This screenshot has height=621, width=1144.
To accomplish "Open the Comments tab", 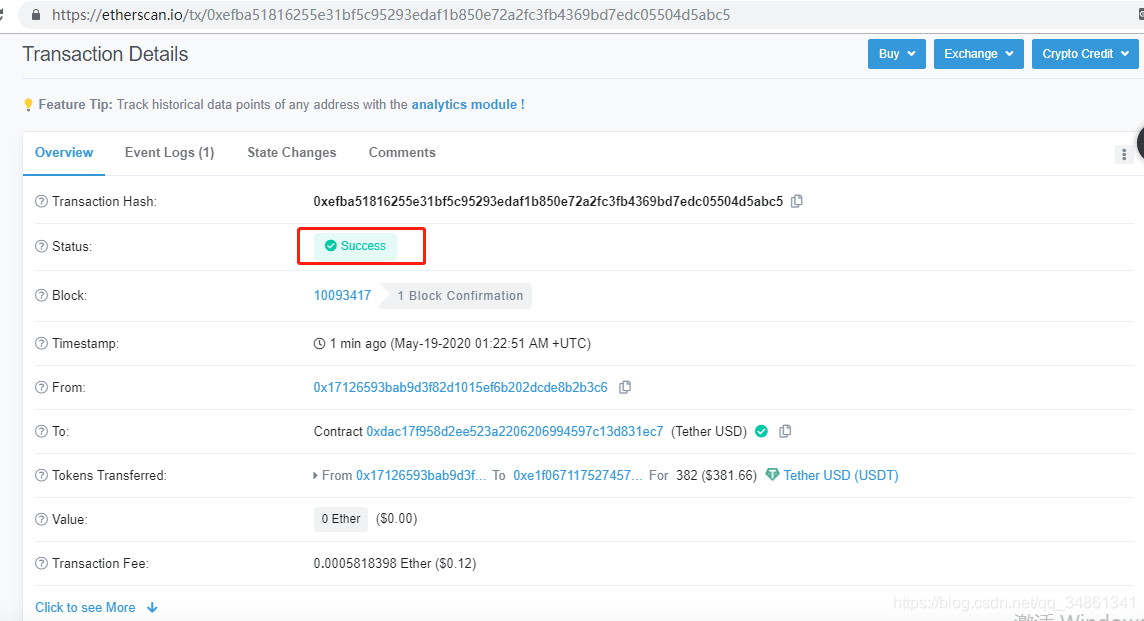I will coord(402,153).
